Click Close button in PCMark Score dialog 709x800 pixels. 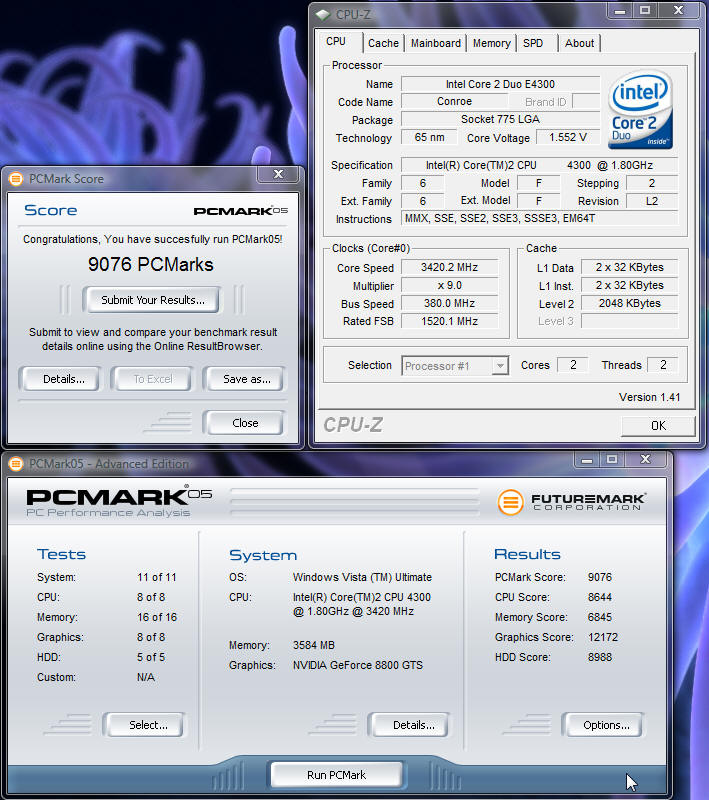coord(245,423)
